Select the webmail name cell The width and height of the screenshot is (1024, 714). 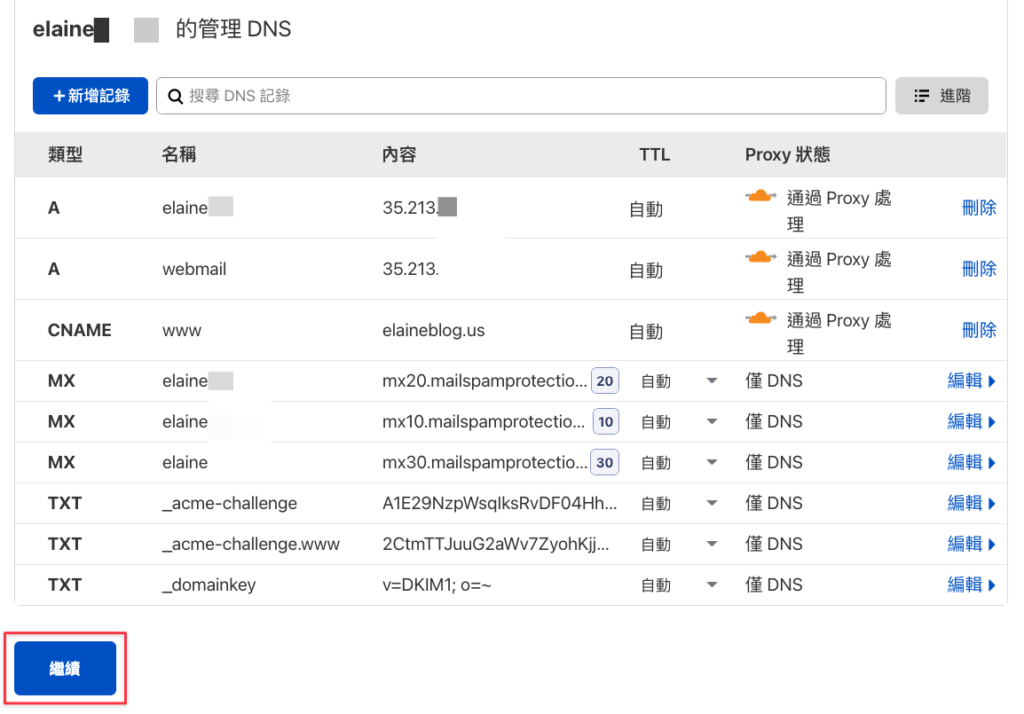coord(194,269)
